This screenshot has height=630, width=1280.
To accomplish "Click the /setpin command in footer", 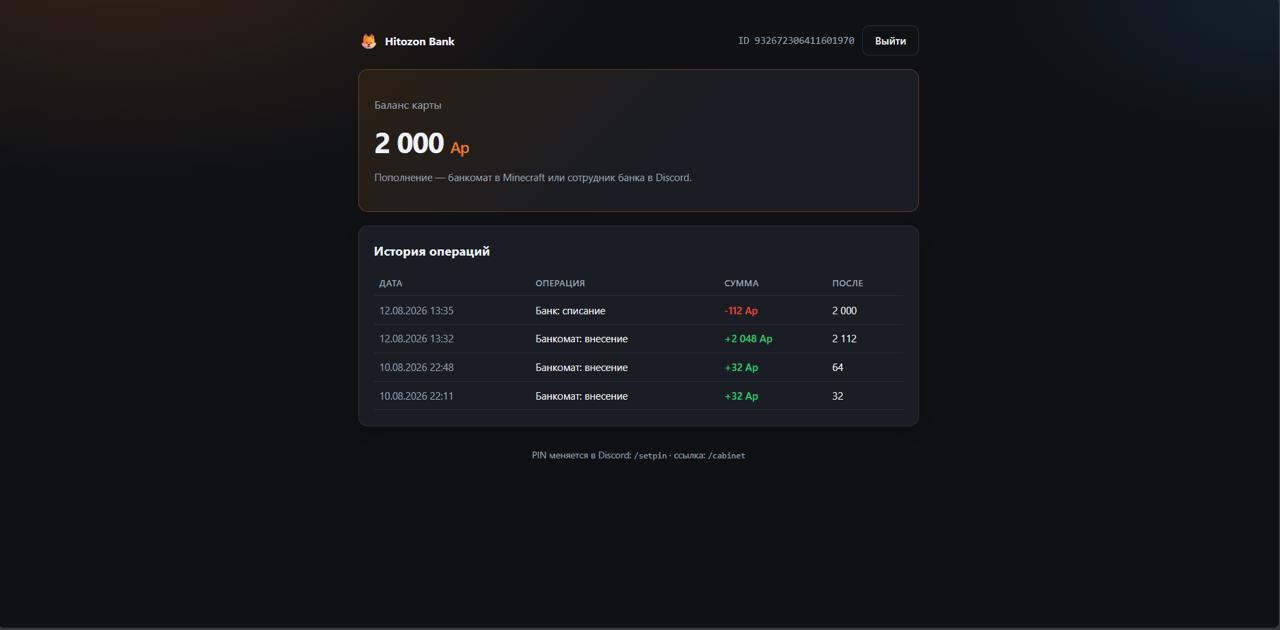I will pos(650,455).
